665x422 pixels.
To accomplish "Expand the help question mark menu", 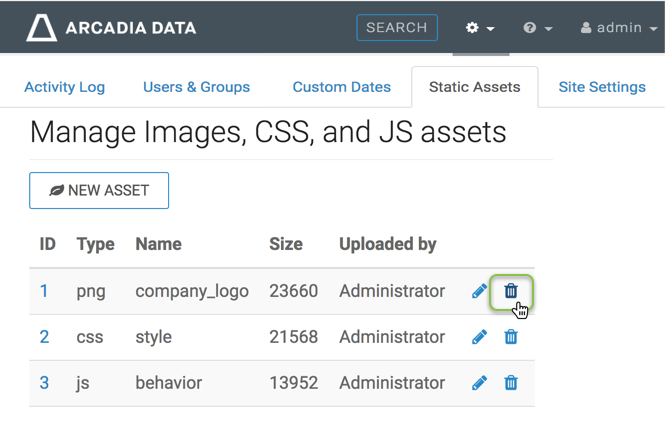I will 538,28.
